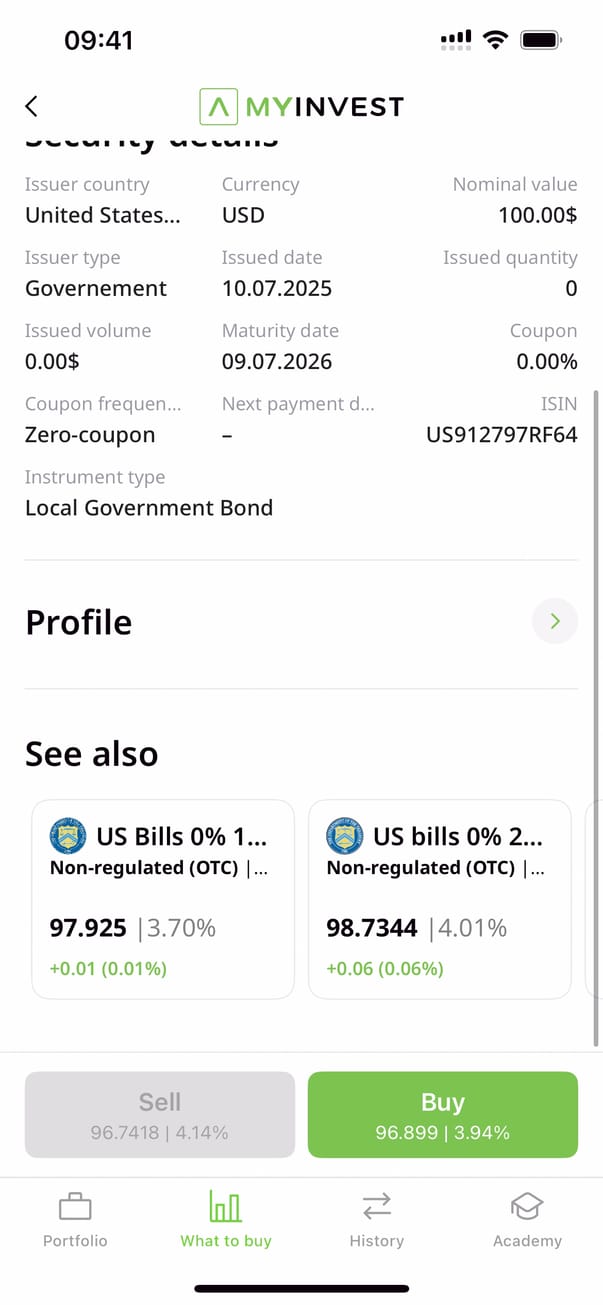Screen dimensions: 603x1305
Task: Tap the back arrow icon
Action: coord(32,106)
